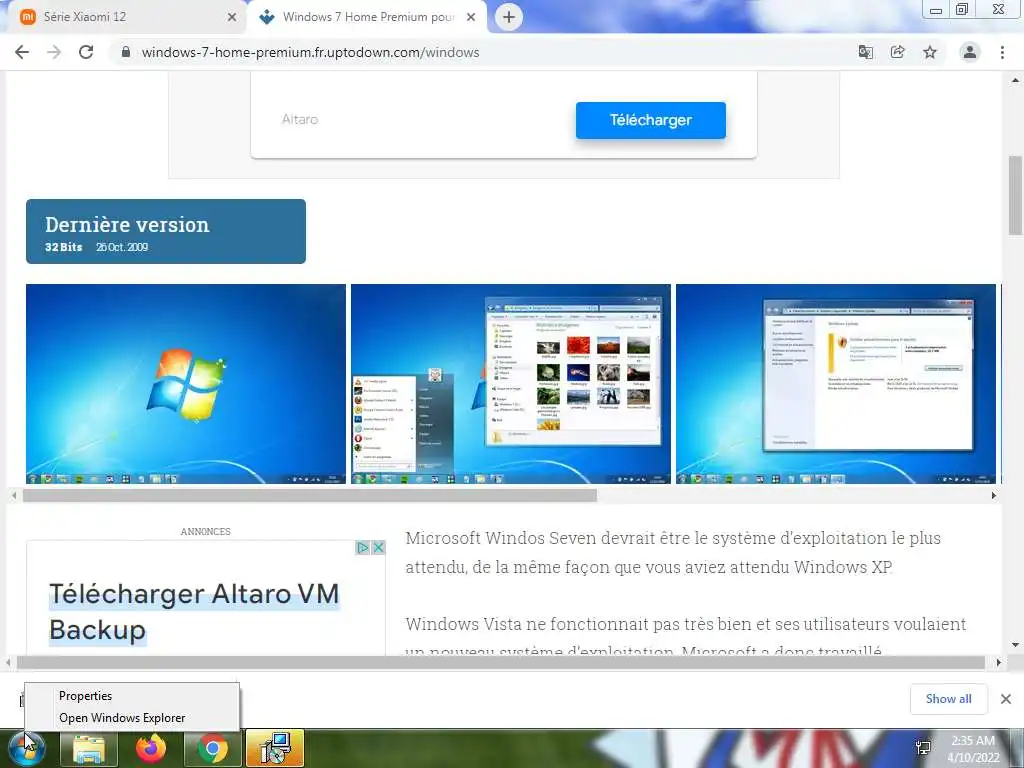This screenshot has height=768, width=1024.
Task: Open Chrome profile avatar
Action: 970,52
